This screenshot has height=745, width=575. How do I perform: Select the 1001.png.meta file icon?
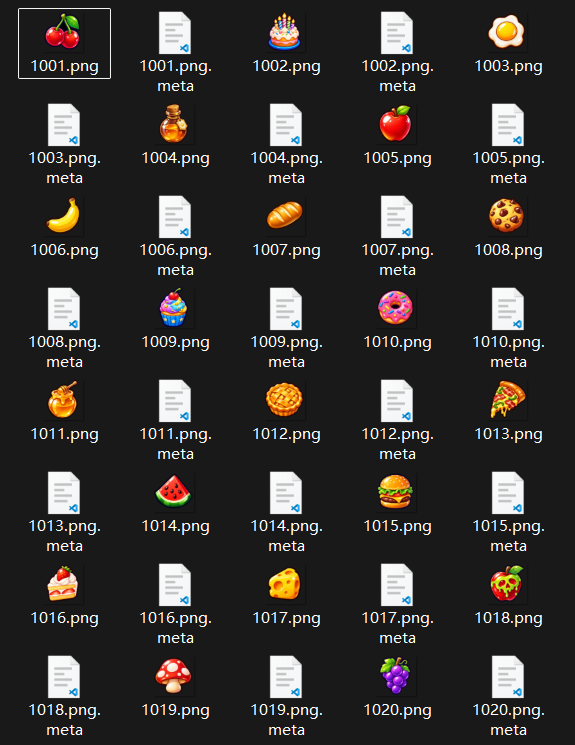pos(174,33)
